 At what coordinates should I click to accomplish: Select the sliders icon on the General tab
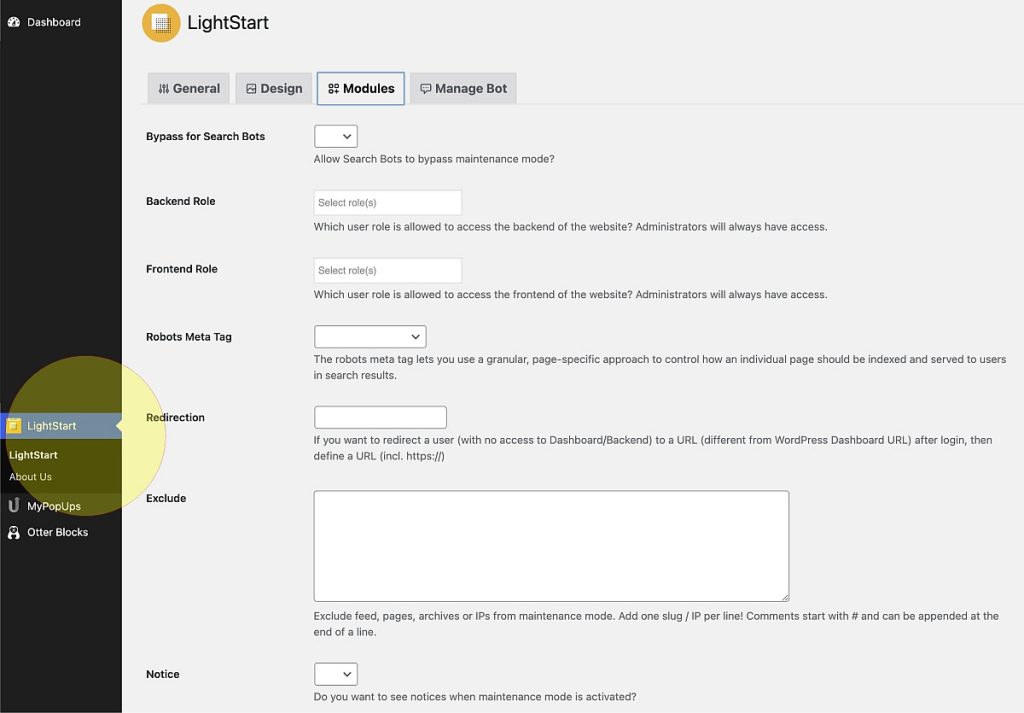pos(167,88)
